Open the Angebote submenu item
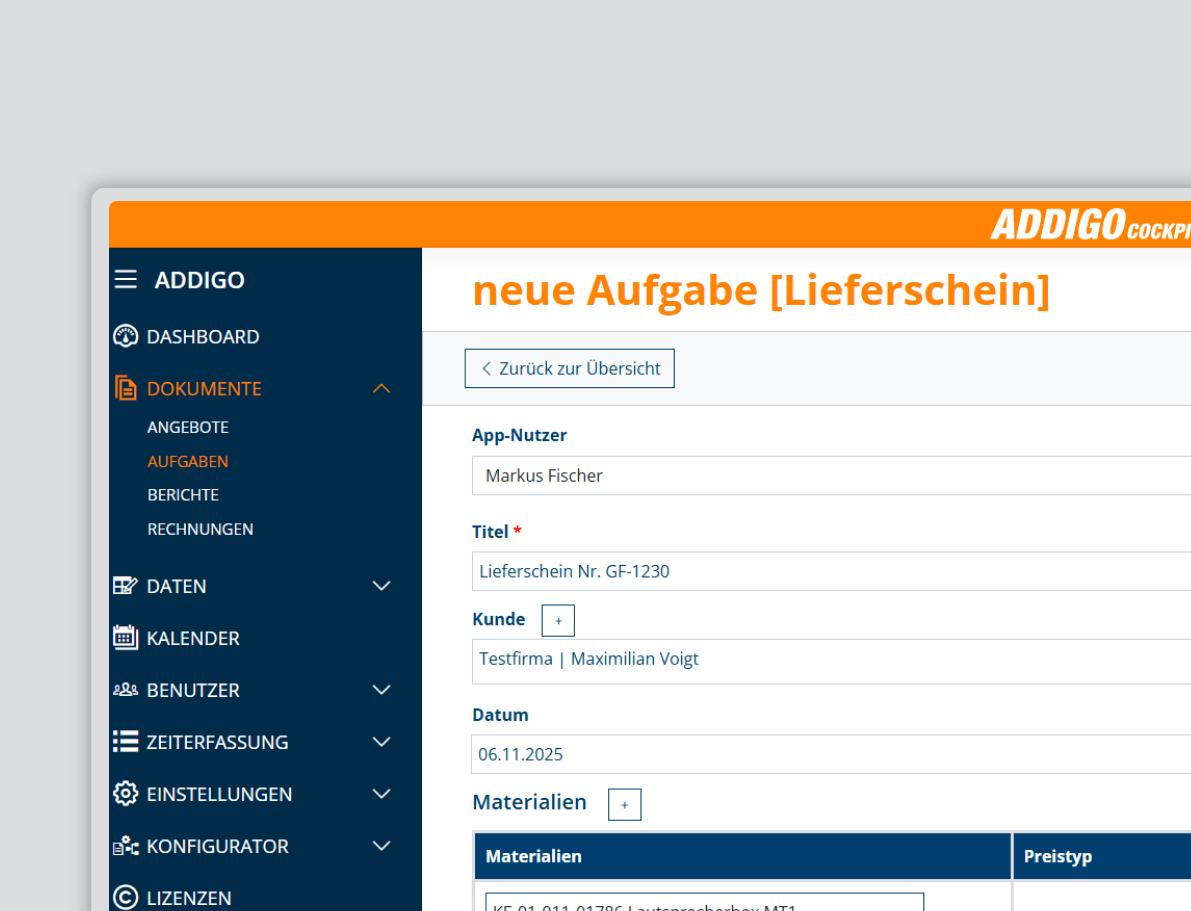The height and width of the screenshot is (911, 1191). pyautogui.click(x=188, y=427)
